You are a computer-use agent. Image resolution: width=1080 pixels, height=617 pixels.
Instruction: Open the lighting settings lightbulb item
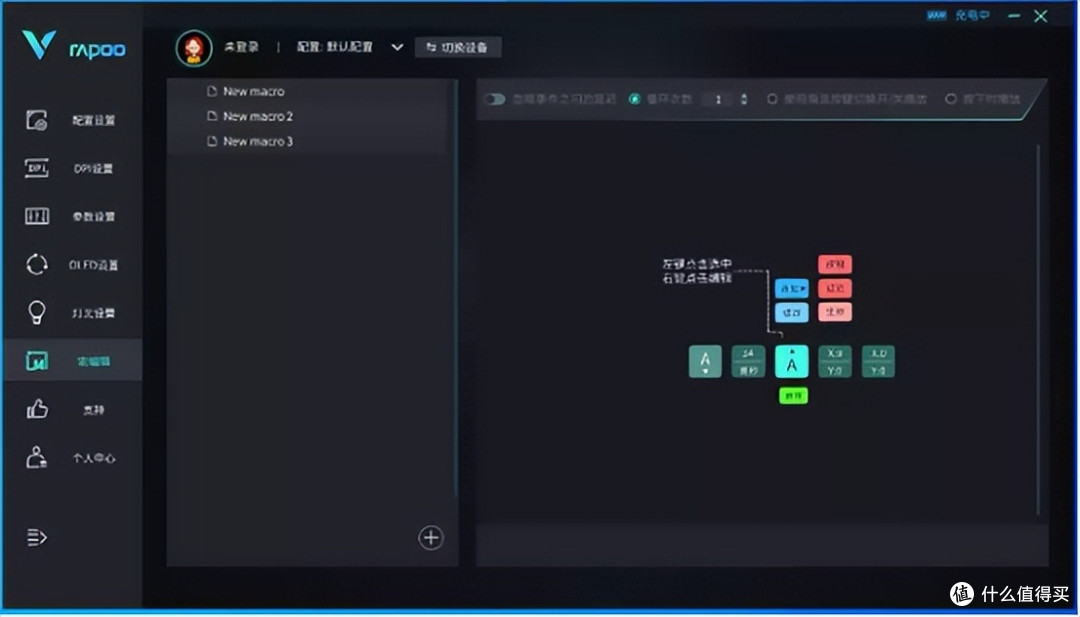pyautogui.click(x=72, y=313)
